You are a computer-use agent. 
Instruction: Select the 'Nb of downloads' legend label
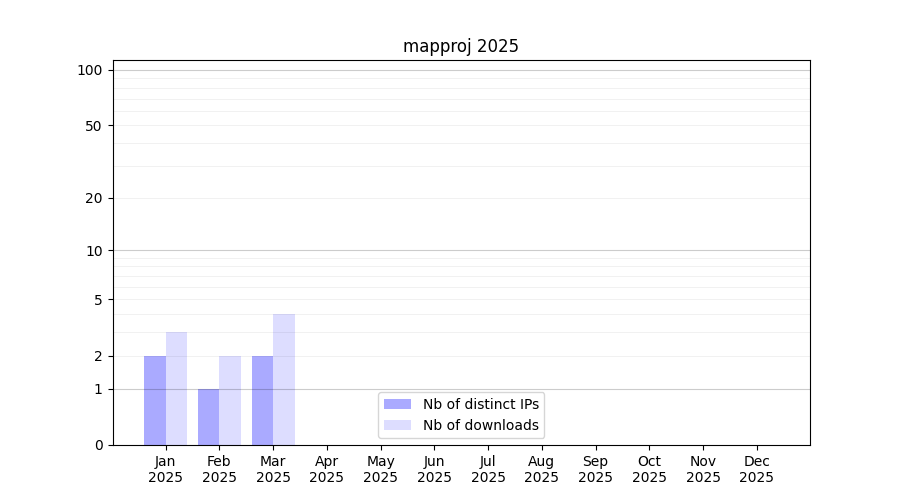(x=481, y=425)
